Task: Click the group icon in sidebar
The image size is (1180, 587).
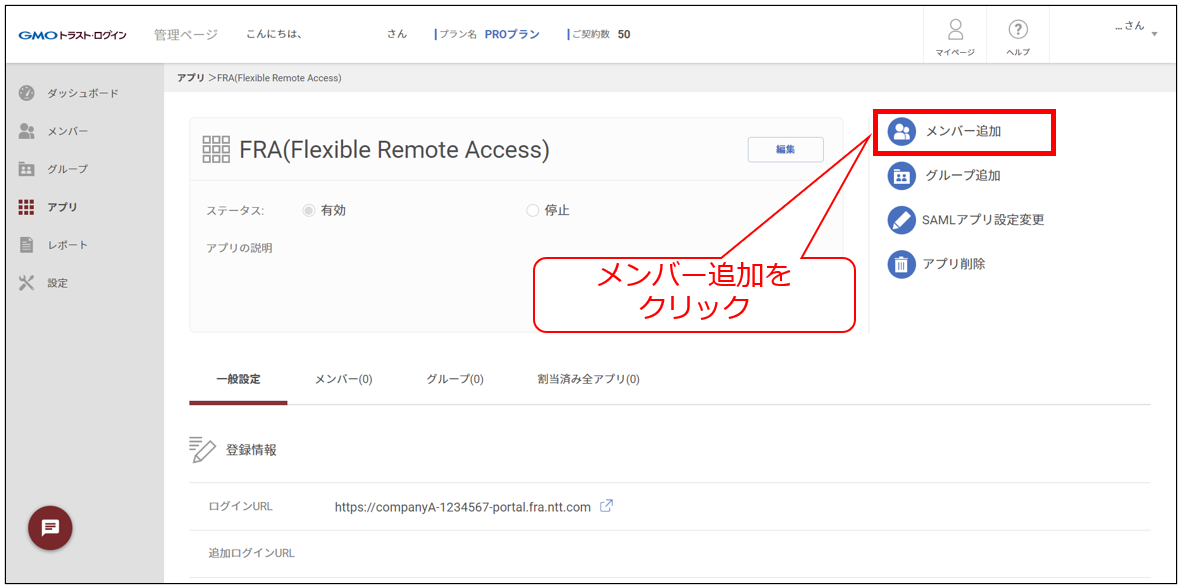Action: pyautogui.click(x=26, y=169)
